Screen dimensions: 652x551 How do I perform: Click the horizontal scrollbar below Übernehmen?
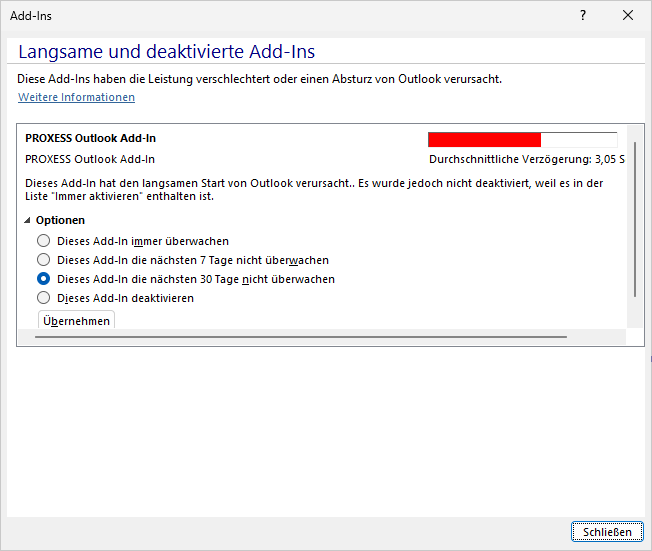click(x=300, y=338)
